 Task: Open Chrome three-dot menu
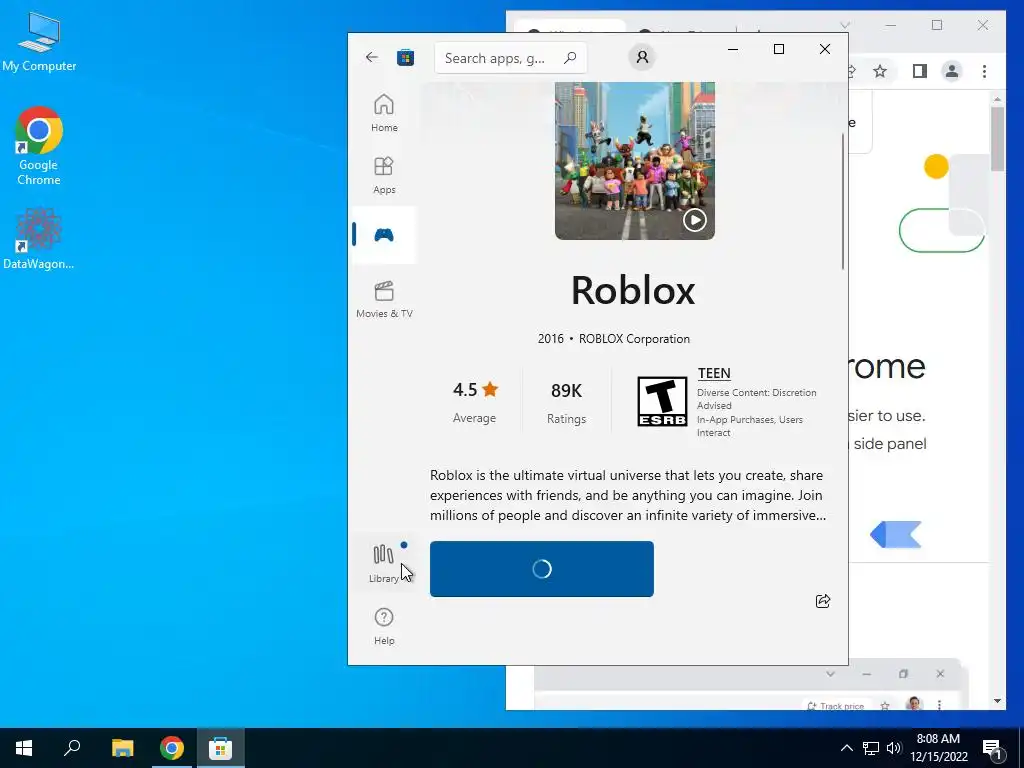(x=984, y=71)
